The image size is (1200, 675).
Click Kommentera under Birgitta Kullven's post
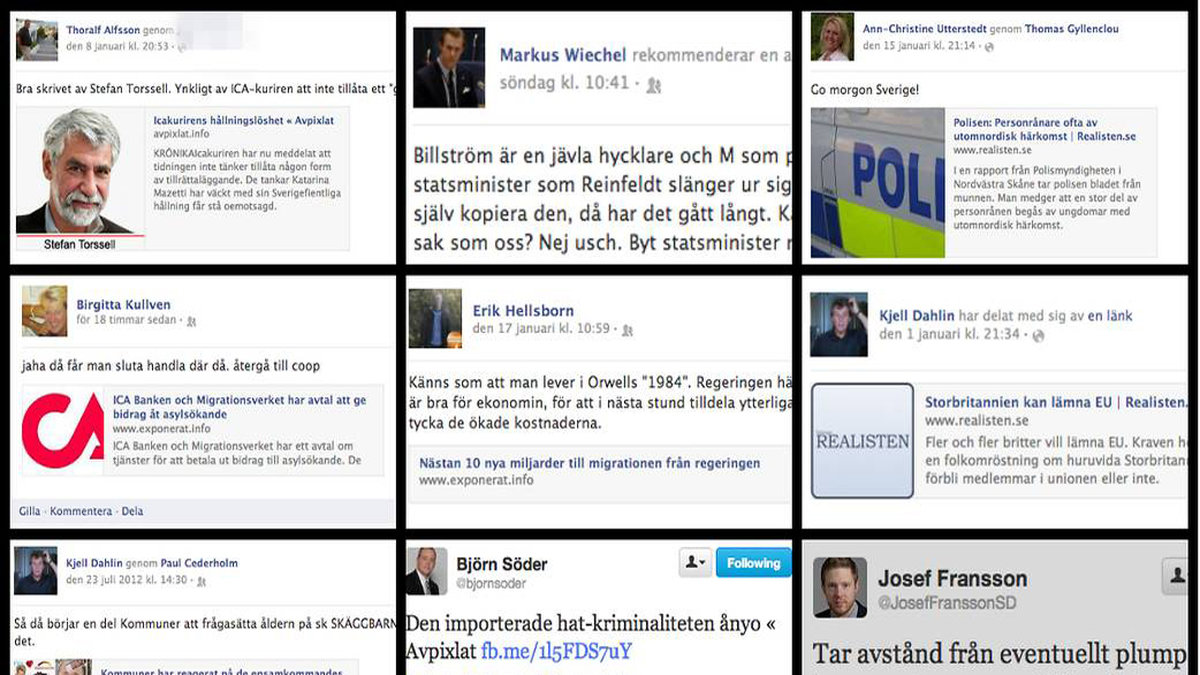tap(81, 511)
